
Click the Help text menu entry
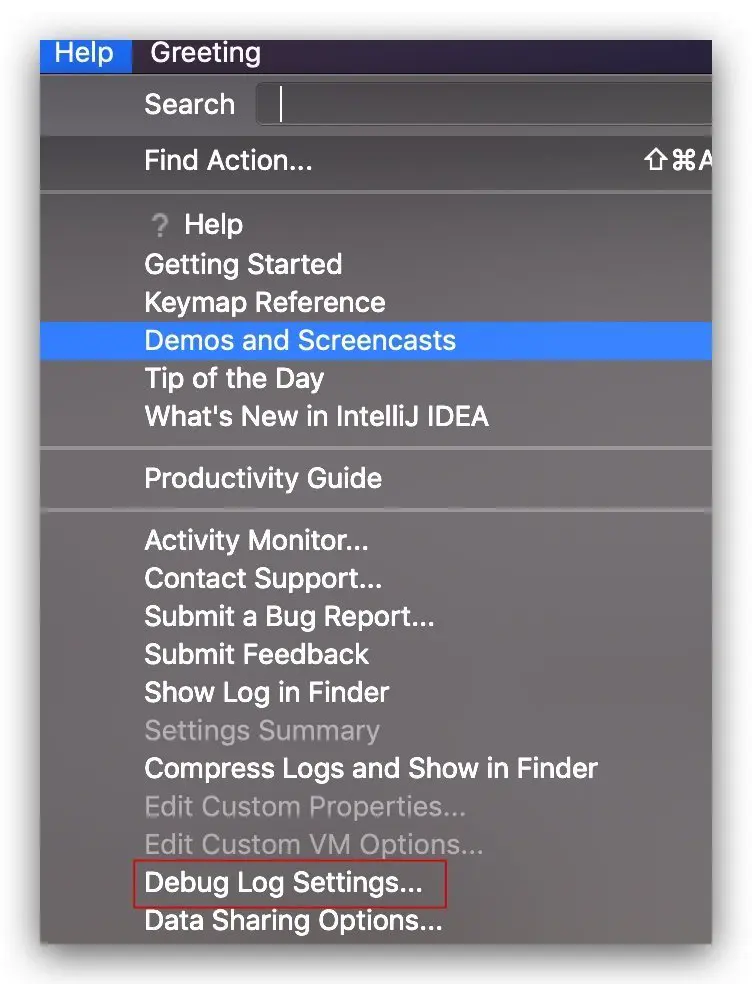coord(214,225)
